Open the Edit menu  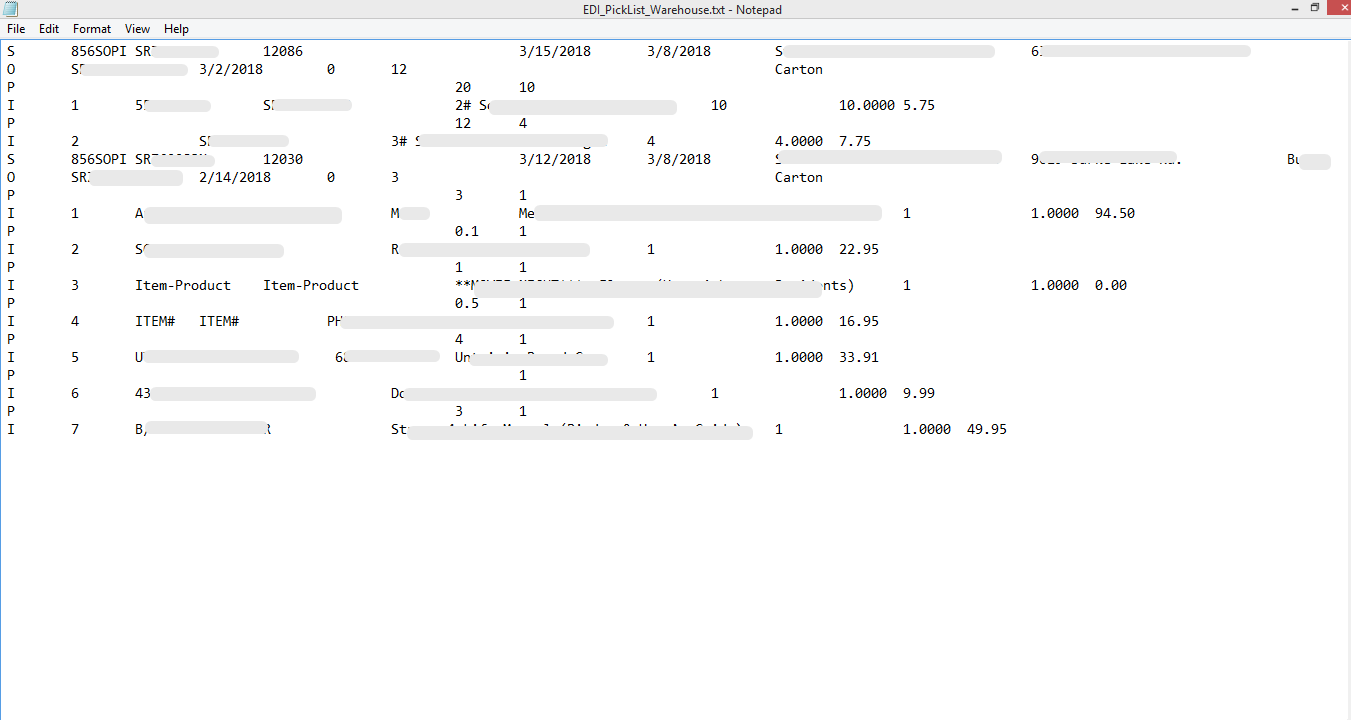point(49,29)
